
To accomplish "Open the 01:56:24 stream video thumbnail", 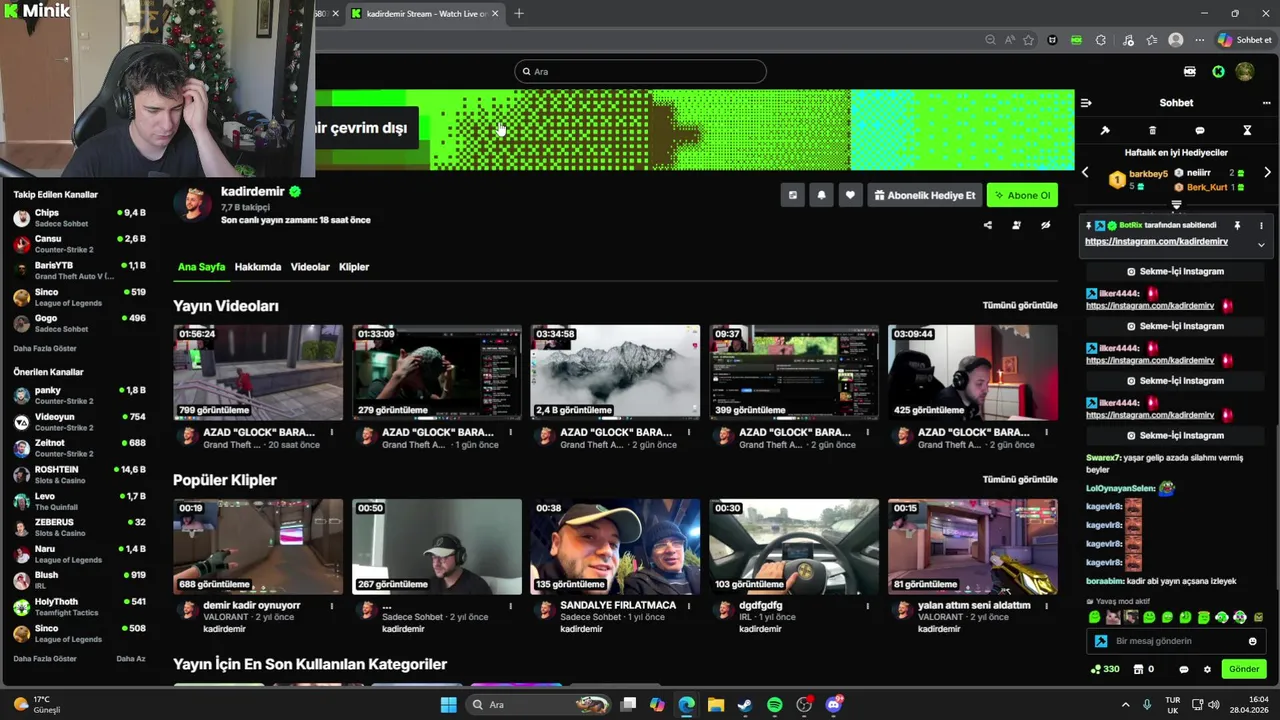I will [258, 372].
